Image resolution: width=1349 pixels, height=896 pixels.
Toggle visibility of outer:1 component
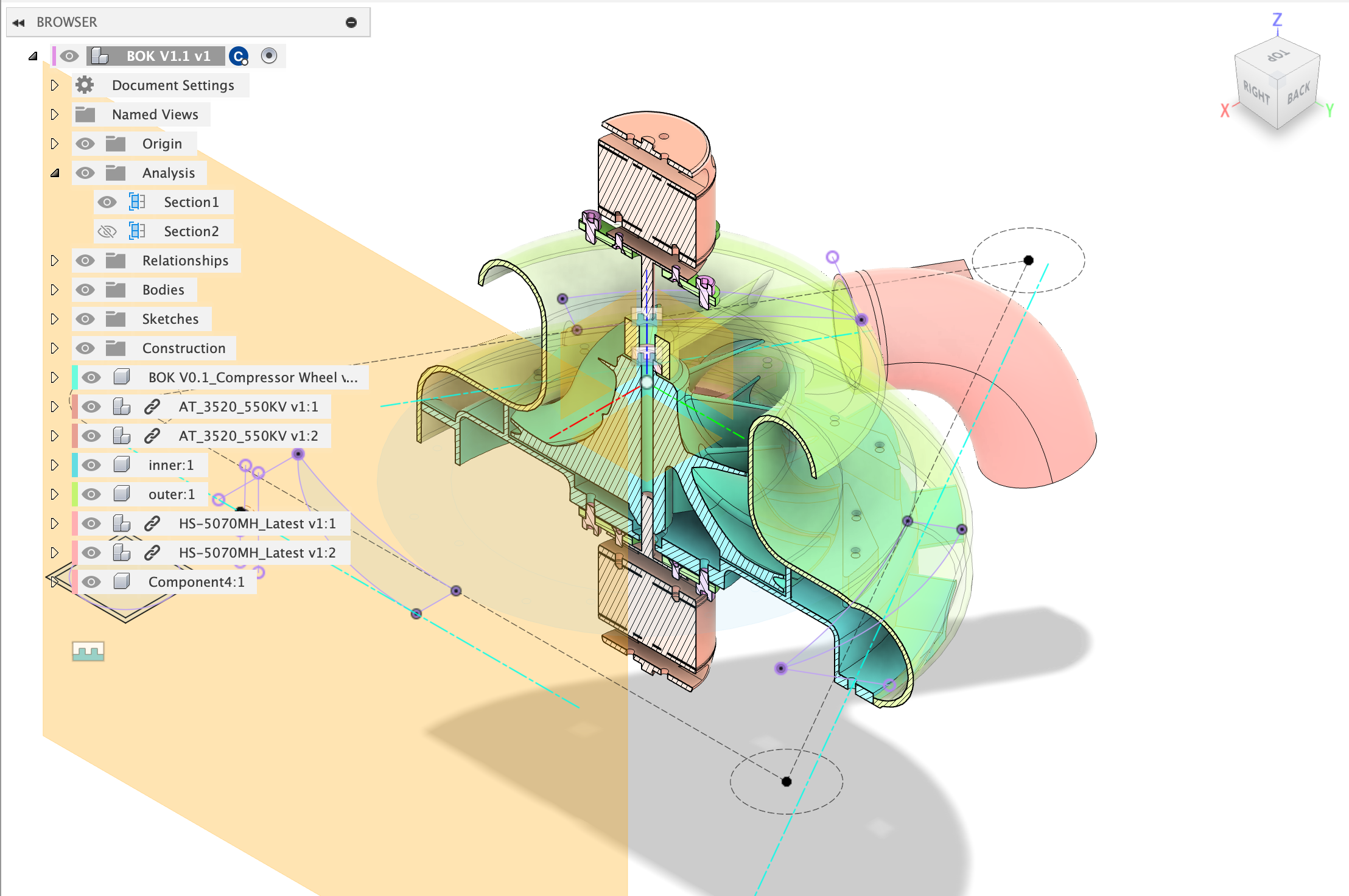(x=91, y=494)
